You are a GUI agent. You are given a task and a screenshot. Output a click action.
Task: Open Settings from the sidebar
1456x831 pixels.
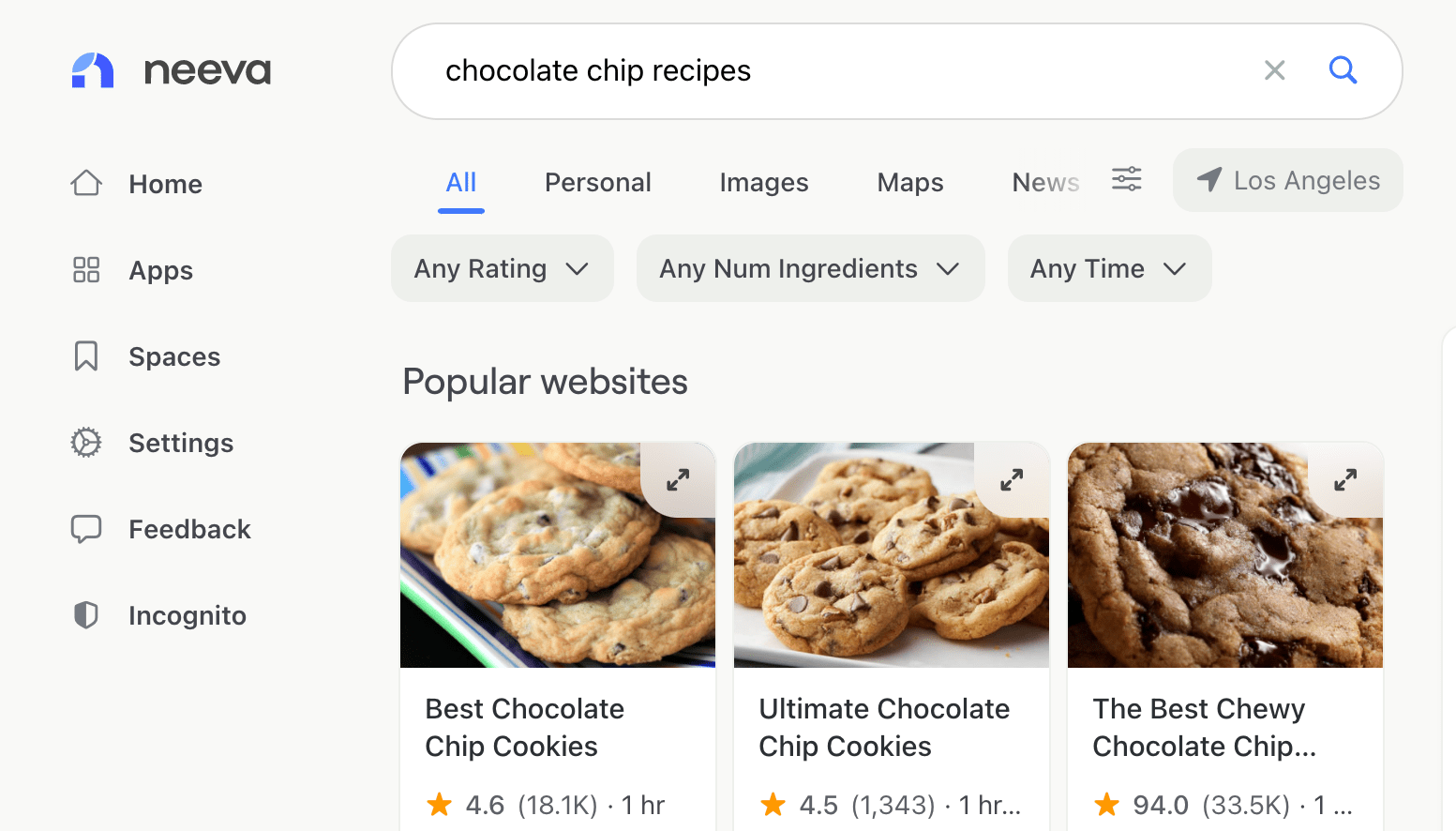click(x=153, y=443)
